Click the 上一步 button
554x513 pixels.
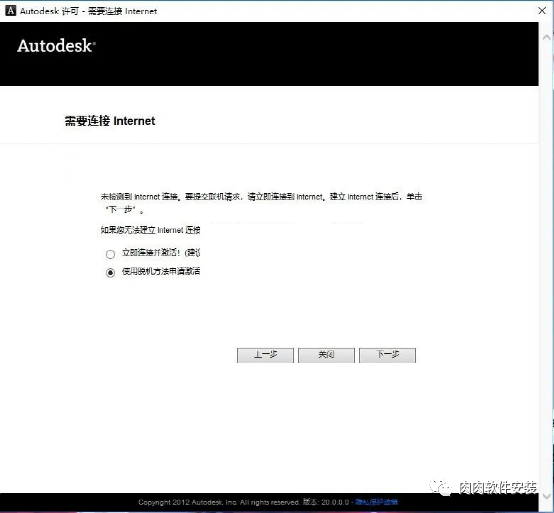[x=265, y=355]
